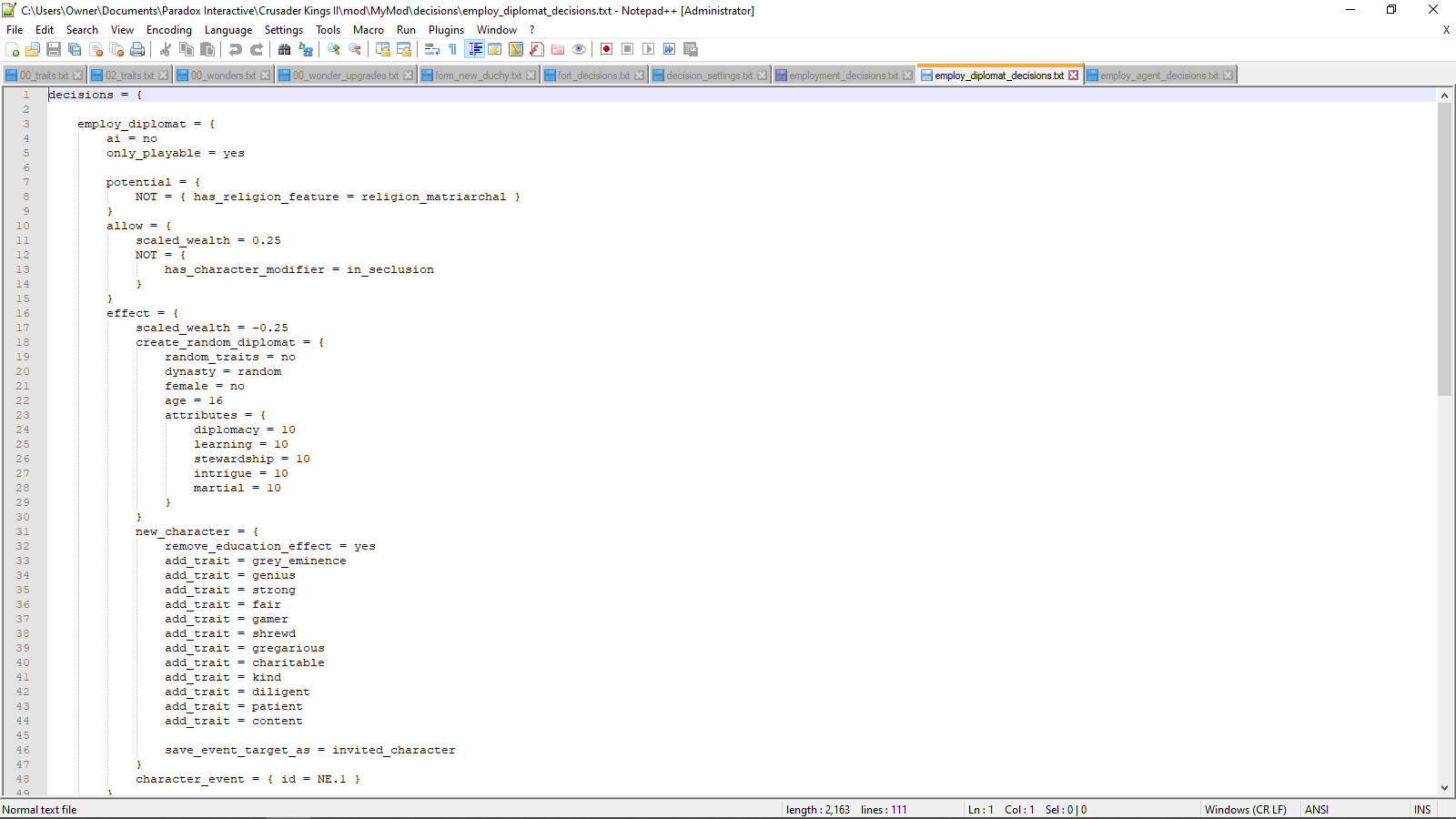1456x819 pixels.
Task: Toggle the monitoring eye icon
Action: click(579, 49)
